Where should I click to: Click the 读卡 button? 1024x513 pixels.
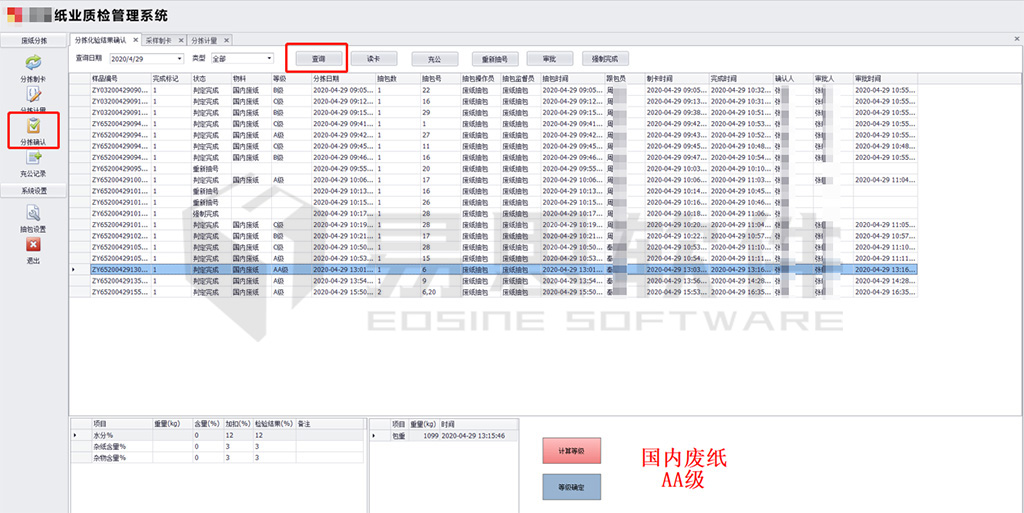tap(373, 59)
